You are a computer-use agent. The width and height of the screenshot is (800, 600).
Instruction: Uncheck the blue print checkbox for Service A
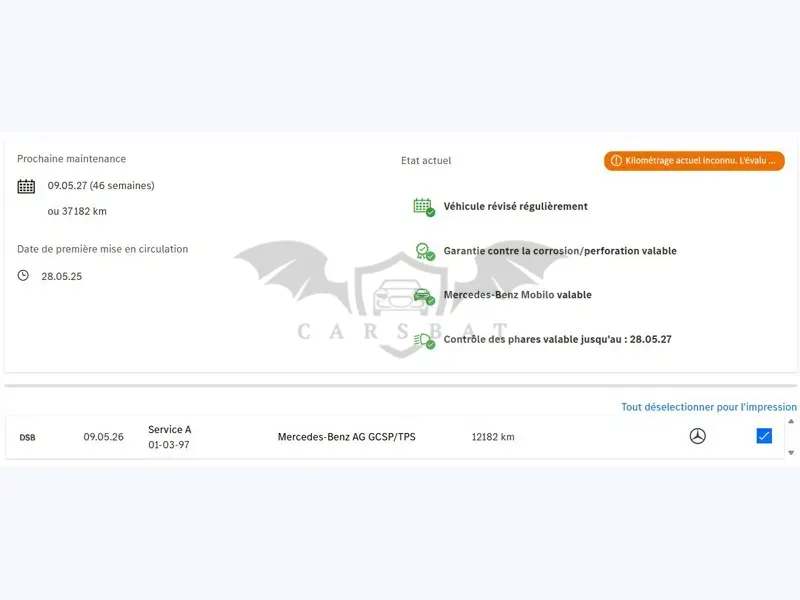(764, 436)
